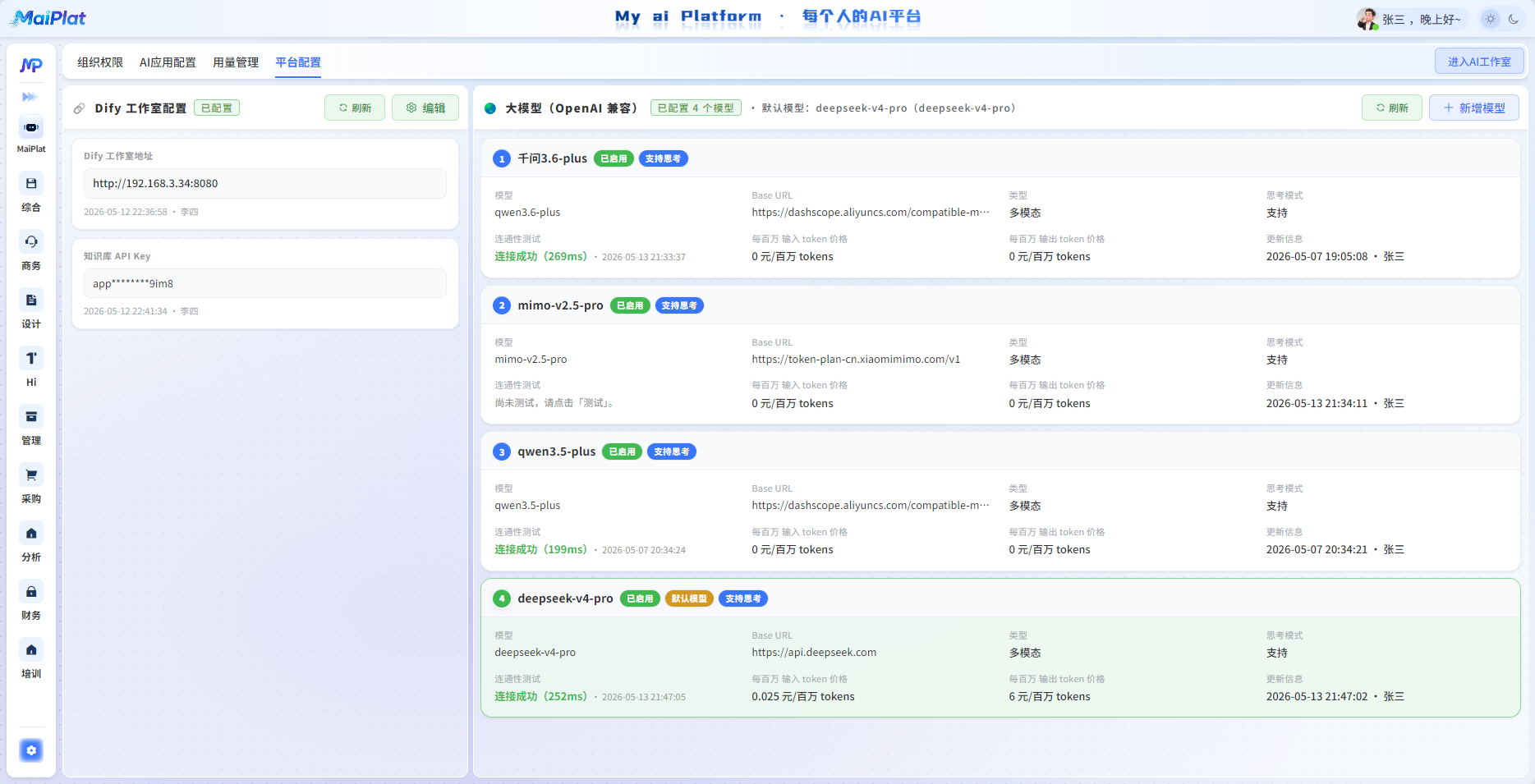The image size is (1535, 784).
Task: Click the 新增模型 button
Action: 1474,108
